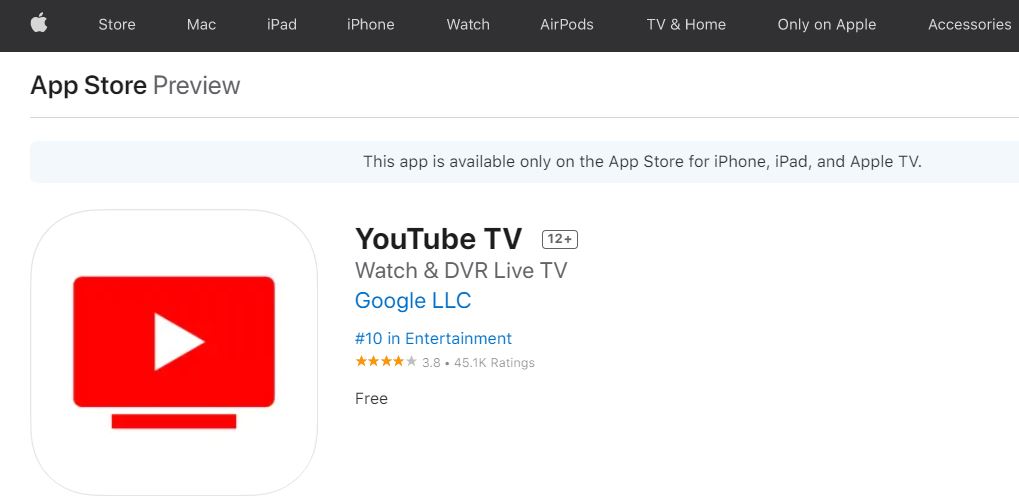Open the Only on Apple section
The width and height of the screenshot is (1019, 502).
[827, 25]
